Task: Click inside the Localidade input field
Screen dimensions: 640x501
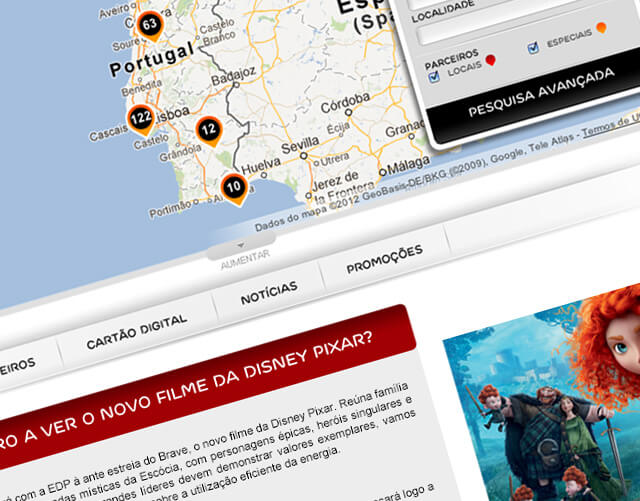Action: [527, 20]
